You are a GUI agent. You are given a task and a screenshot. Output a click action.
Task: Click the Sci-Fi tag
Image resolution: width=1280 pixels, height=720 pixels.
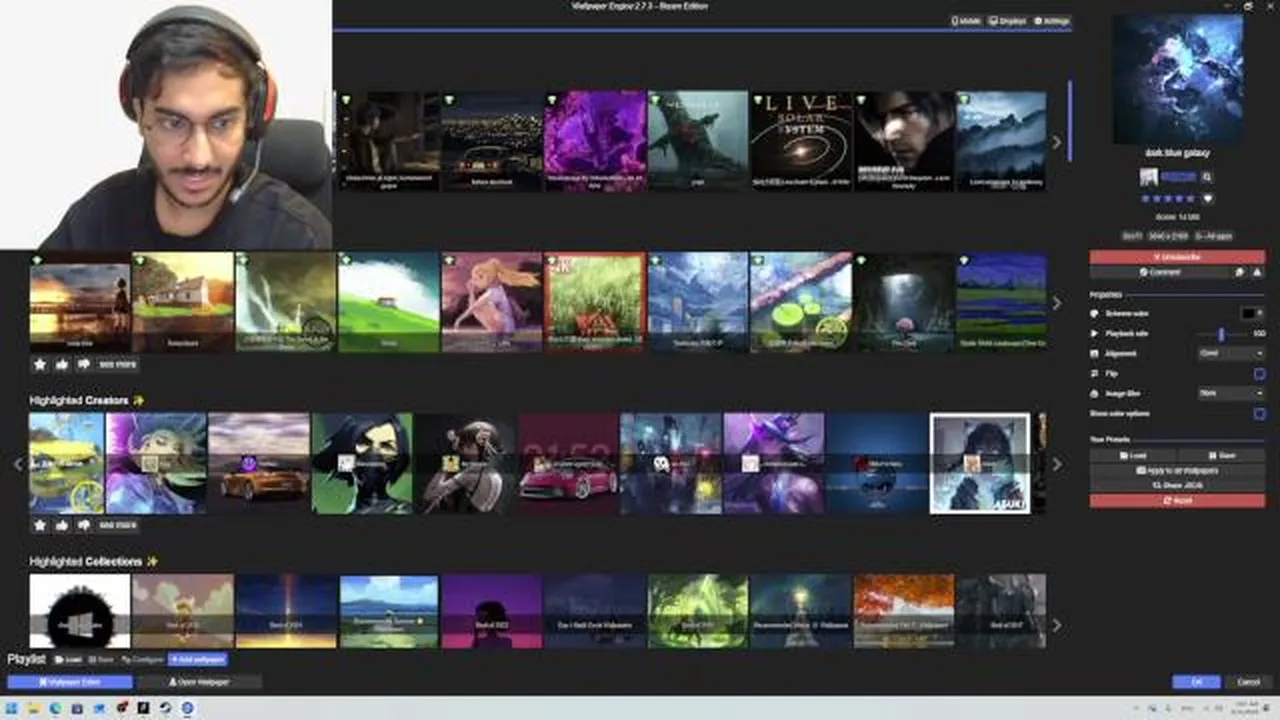point(1131,236)
